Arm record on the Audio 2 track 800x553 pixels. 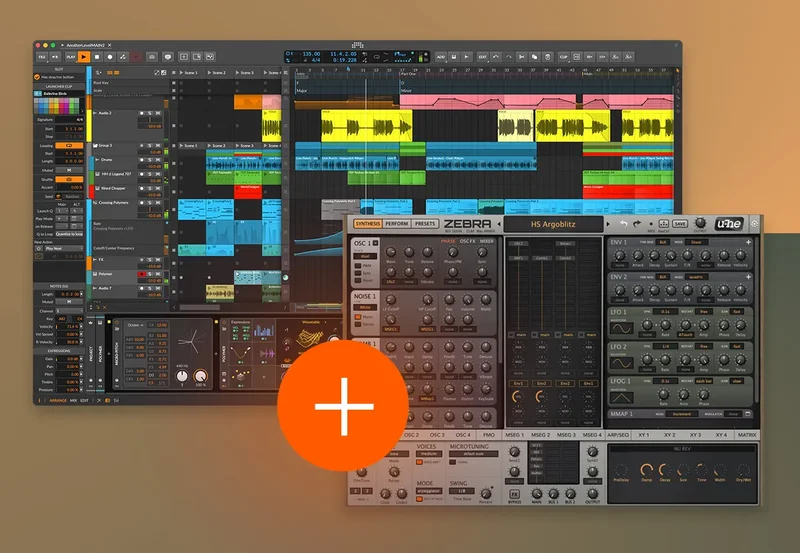(142, 113)
